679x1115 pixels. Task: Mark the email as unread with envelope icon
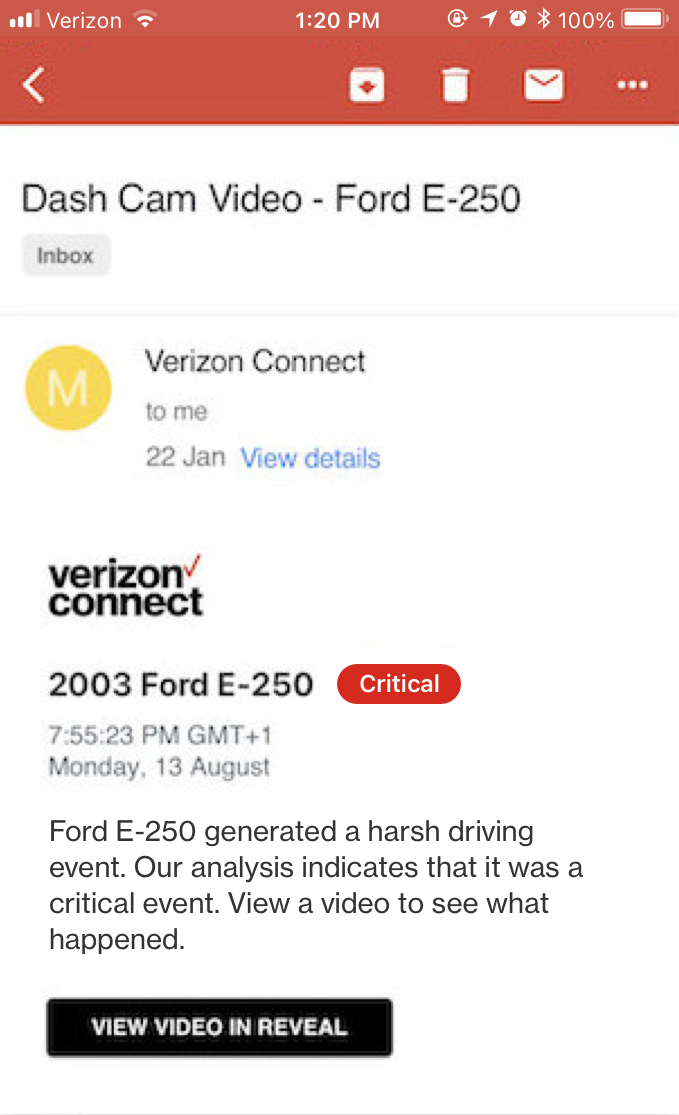[x=544, y=85]
